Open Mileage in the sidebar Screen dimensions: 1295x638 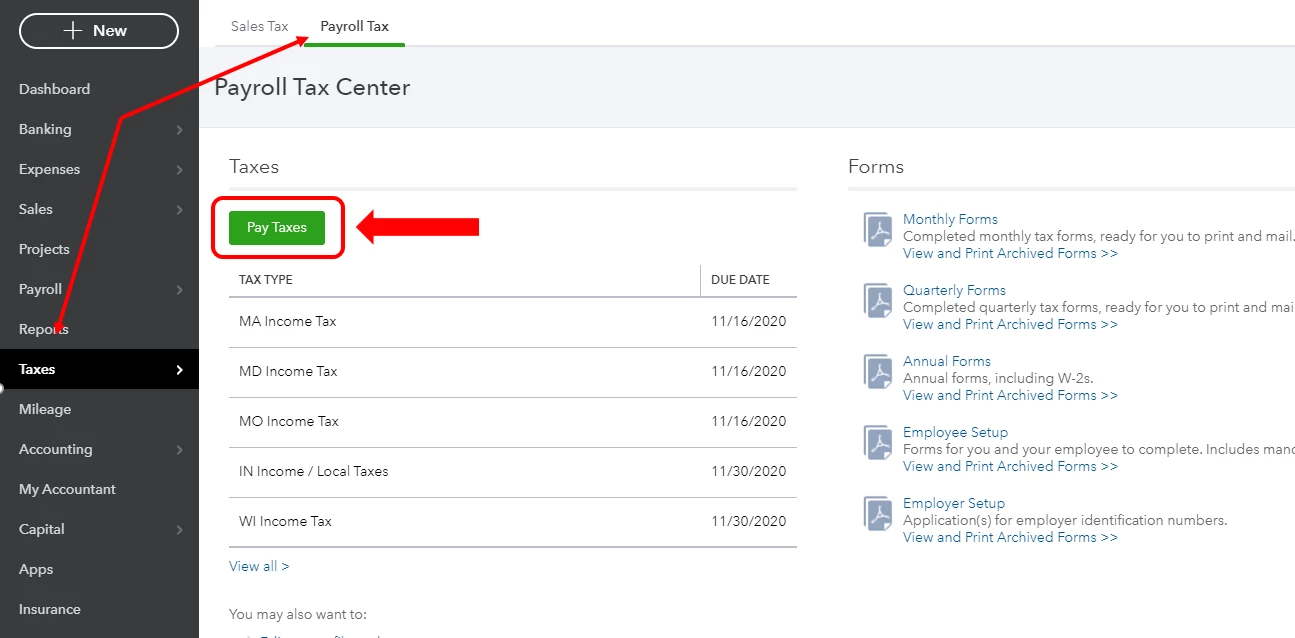coord(45,409)
